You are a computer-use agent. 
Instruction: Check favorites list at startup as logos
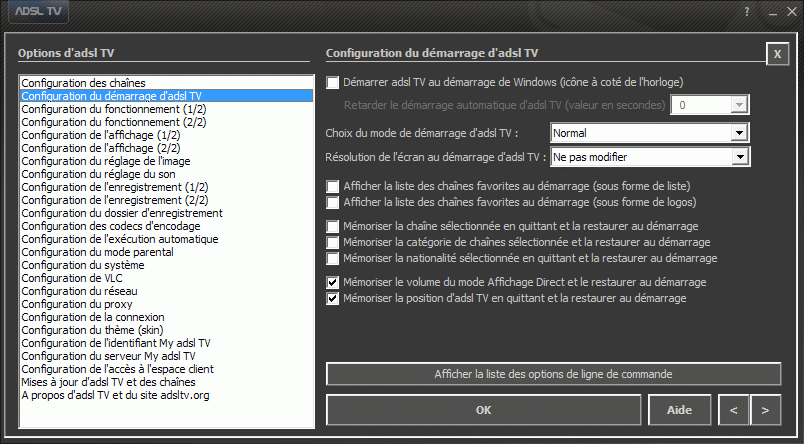(x=332, y=203)
